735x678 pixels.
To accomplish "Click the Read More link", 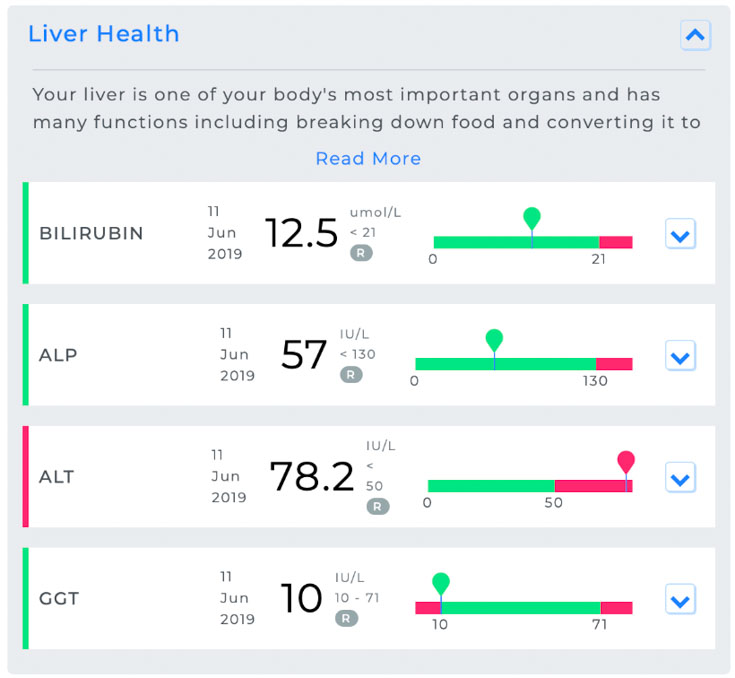I will 368,159.
